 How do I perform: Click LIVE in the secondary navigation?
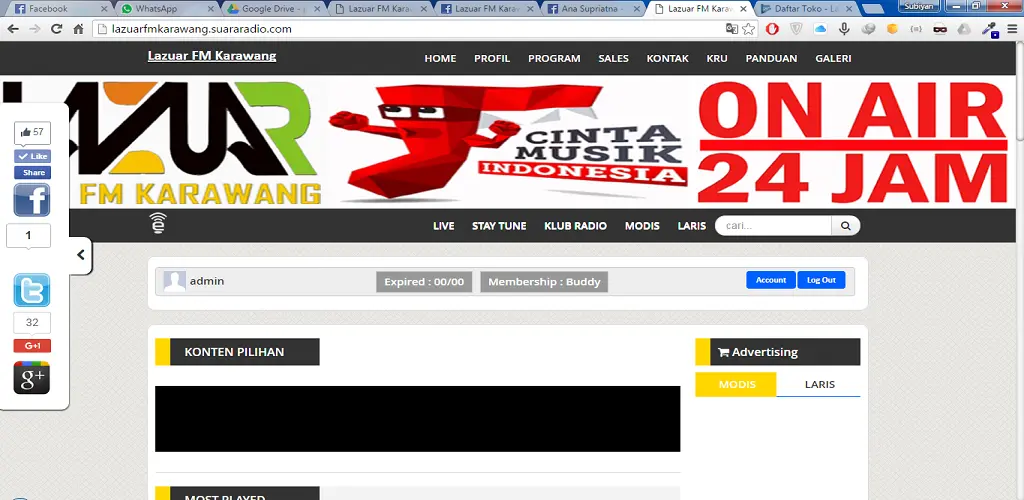pos(443,226)
